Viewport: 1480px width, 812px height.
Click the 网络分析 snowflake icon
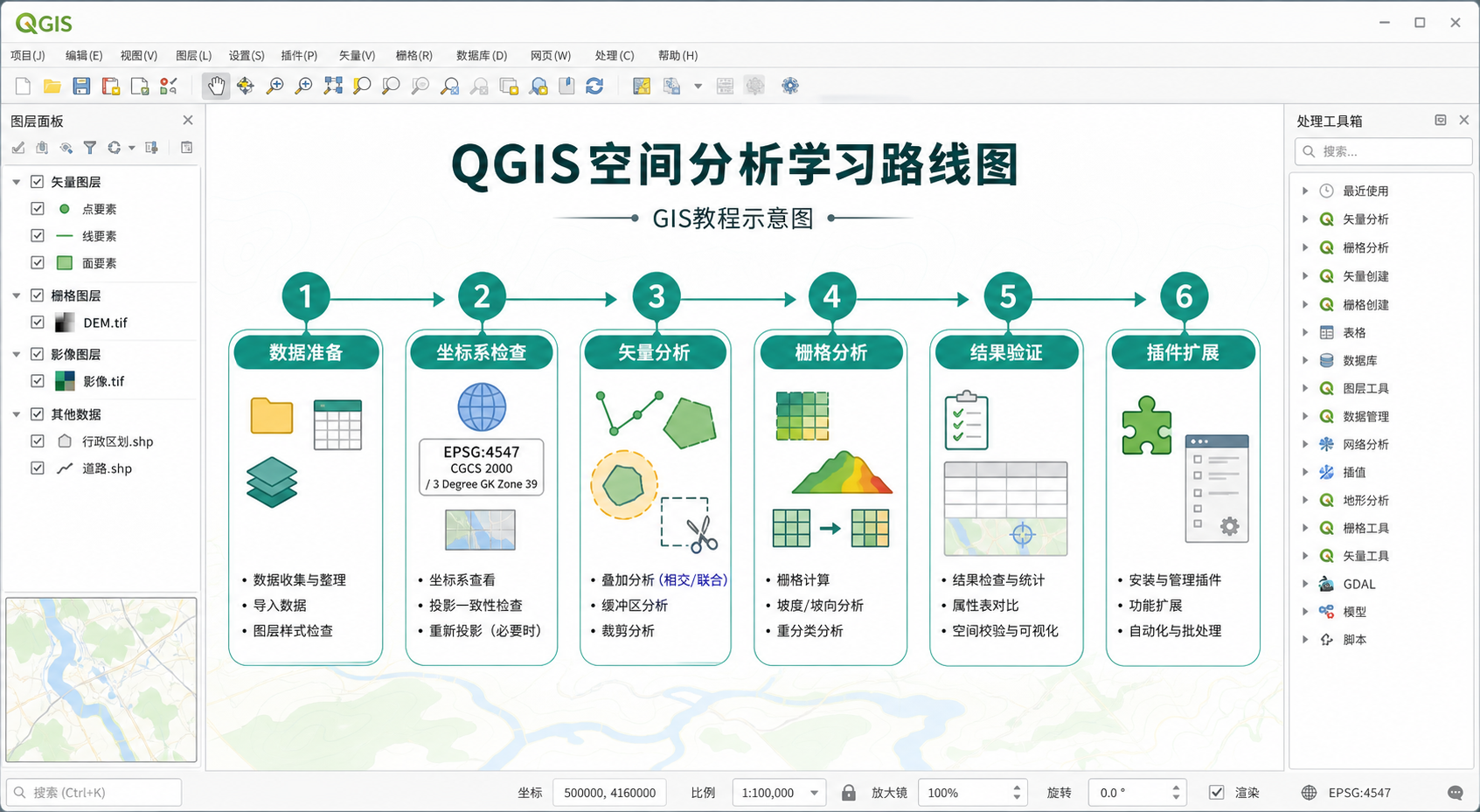point(1327,444)
